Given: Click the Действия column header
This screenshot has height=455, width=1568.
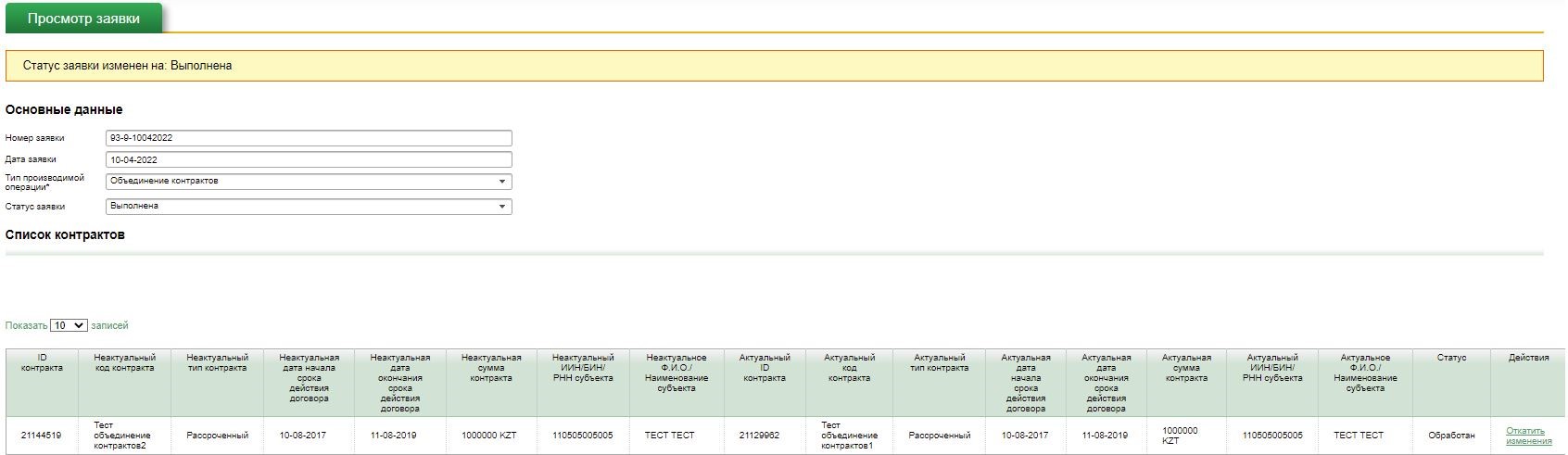Looking at the screenshot, I should click(1528, 358).
